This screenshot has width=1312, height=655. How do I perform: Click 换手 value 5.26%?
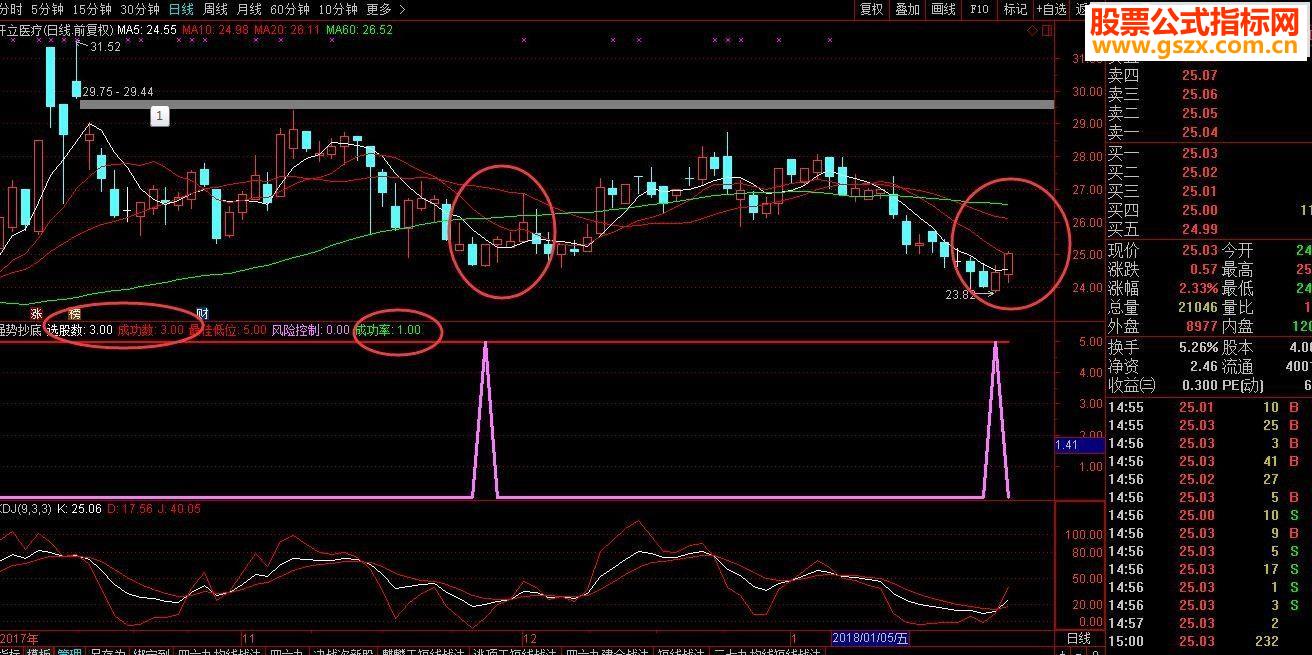tap(1197, 348)
